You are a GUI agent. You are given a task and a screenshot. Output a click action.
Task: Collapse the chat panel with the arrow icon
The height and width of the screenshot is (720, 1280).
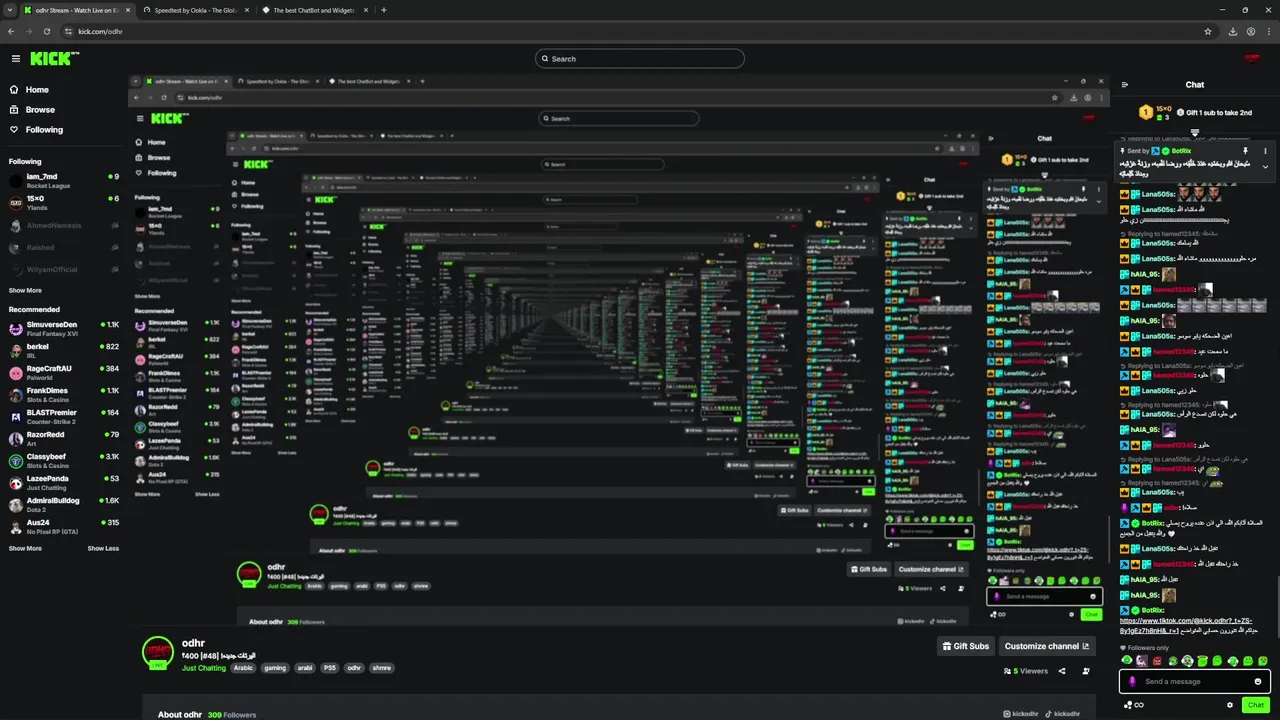click(1125, 85)
